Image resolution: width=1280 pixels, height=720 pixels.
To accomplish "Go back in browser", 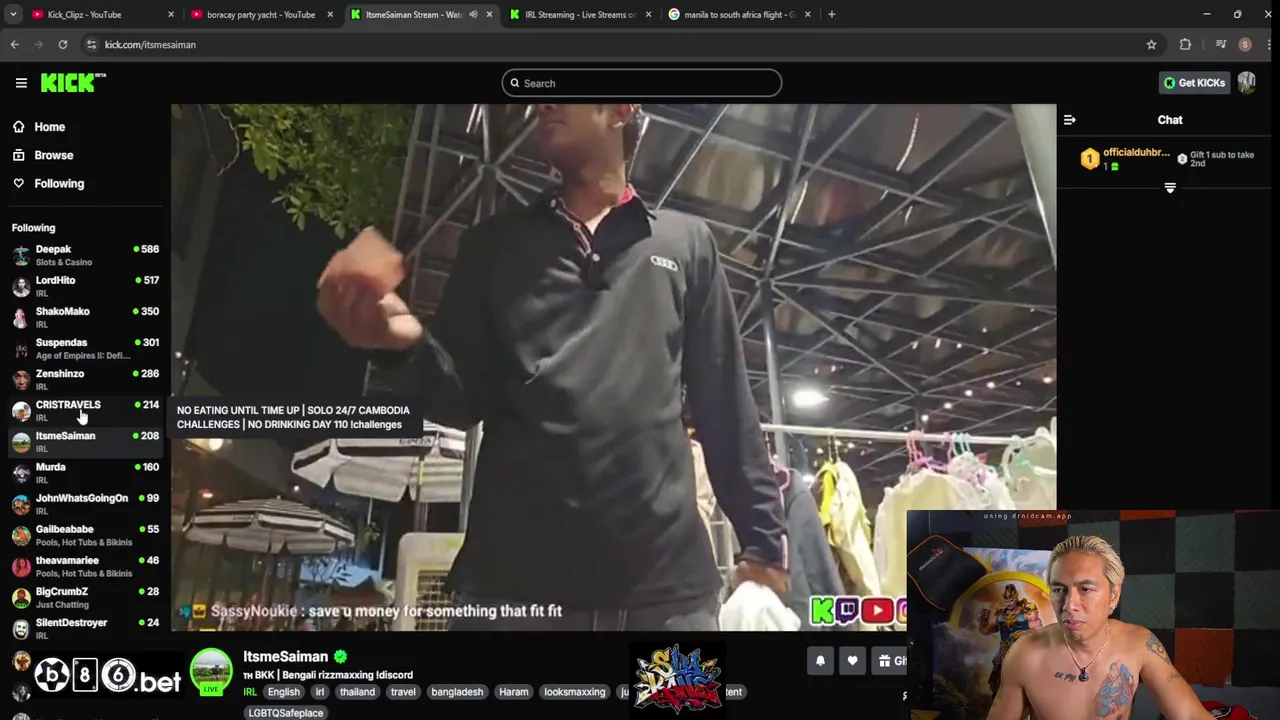I will tap(15, 45).
